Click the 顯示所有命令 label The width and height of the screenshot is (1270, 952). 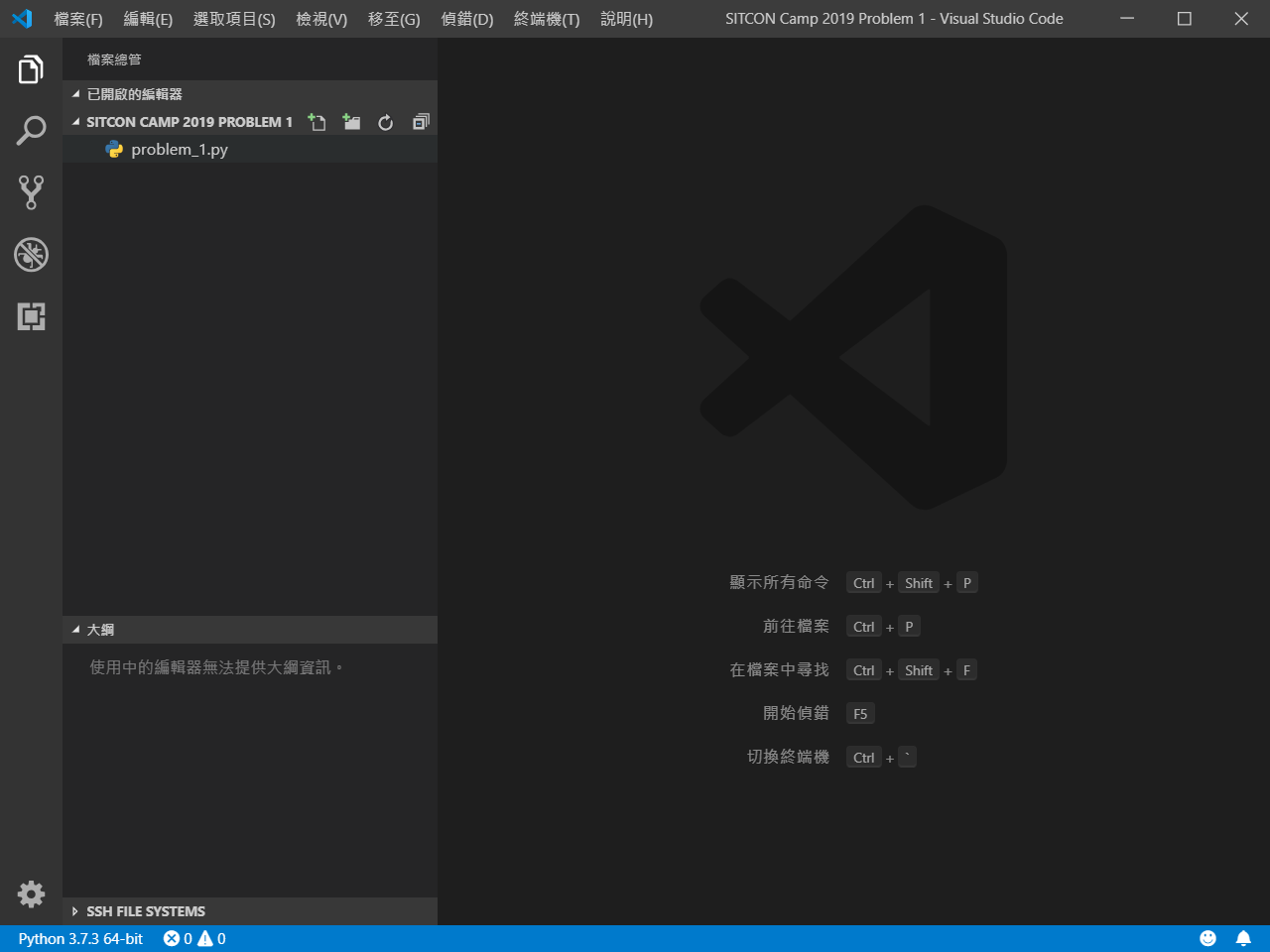coord(779,583)
